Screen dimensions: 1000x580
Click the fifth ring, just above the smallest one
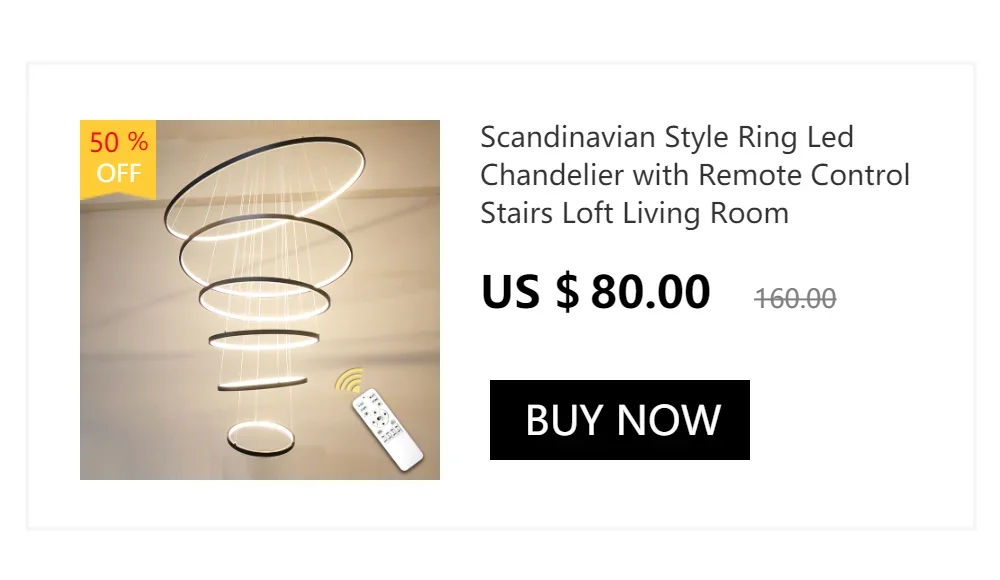coord(262,384)
